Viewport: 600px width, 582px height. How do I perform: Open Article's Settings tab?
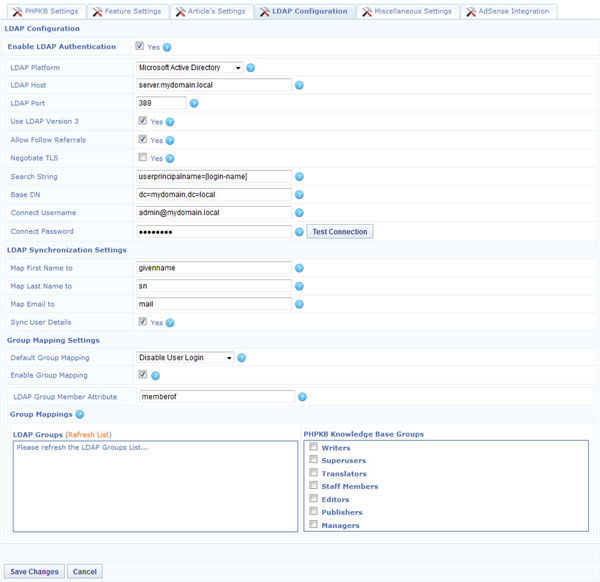211,11
